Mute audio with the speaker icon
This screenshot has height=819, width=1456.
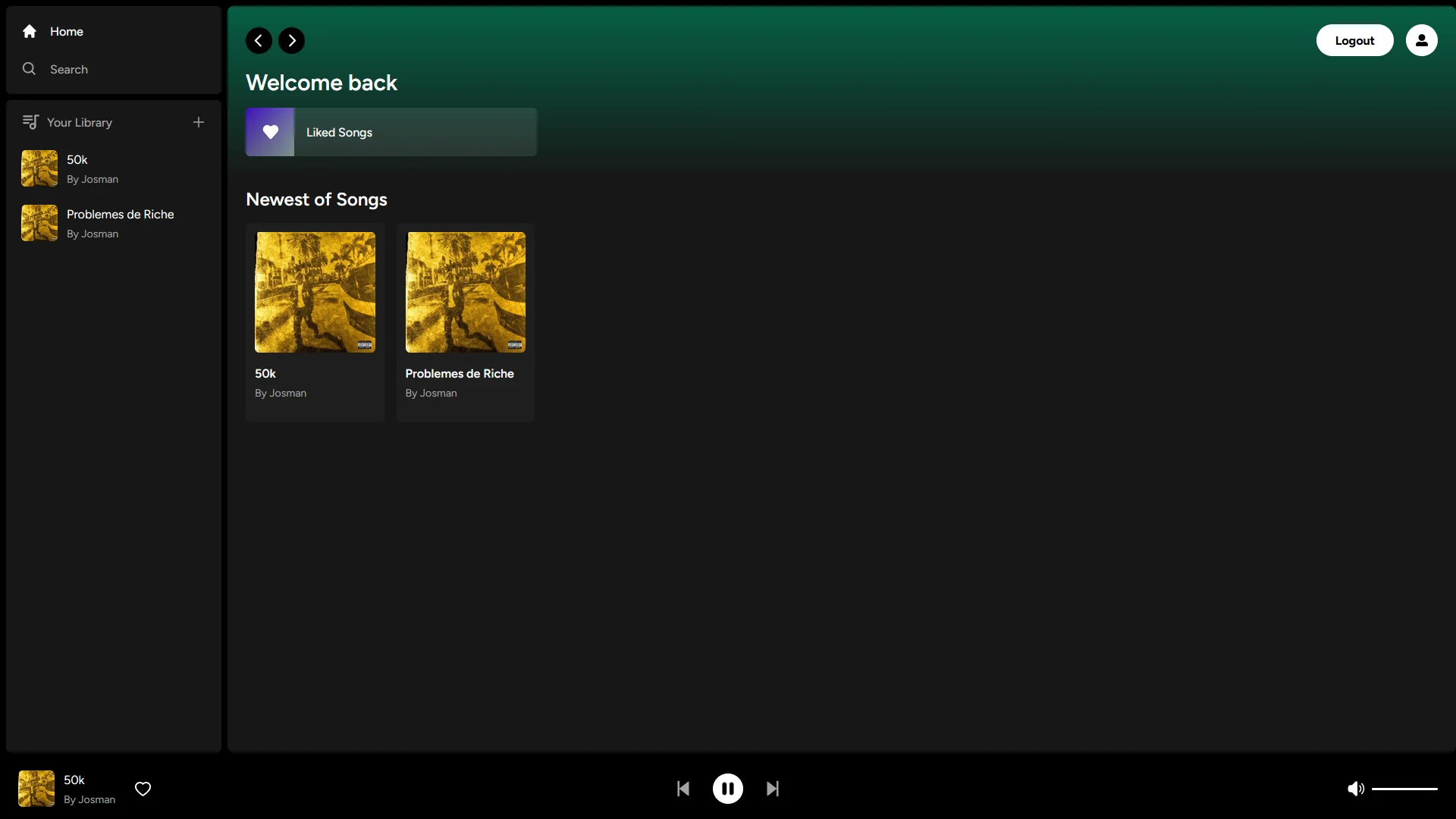(1355, 789)
